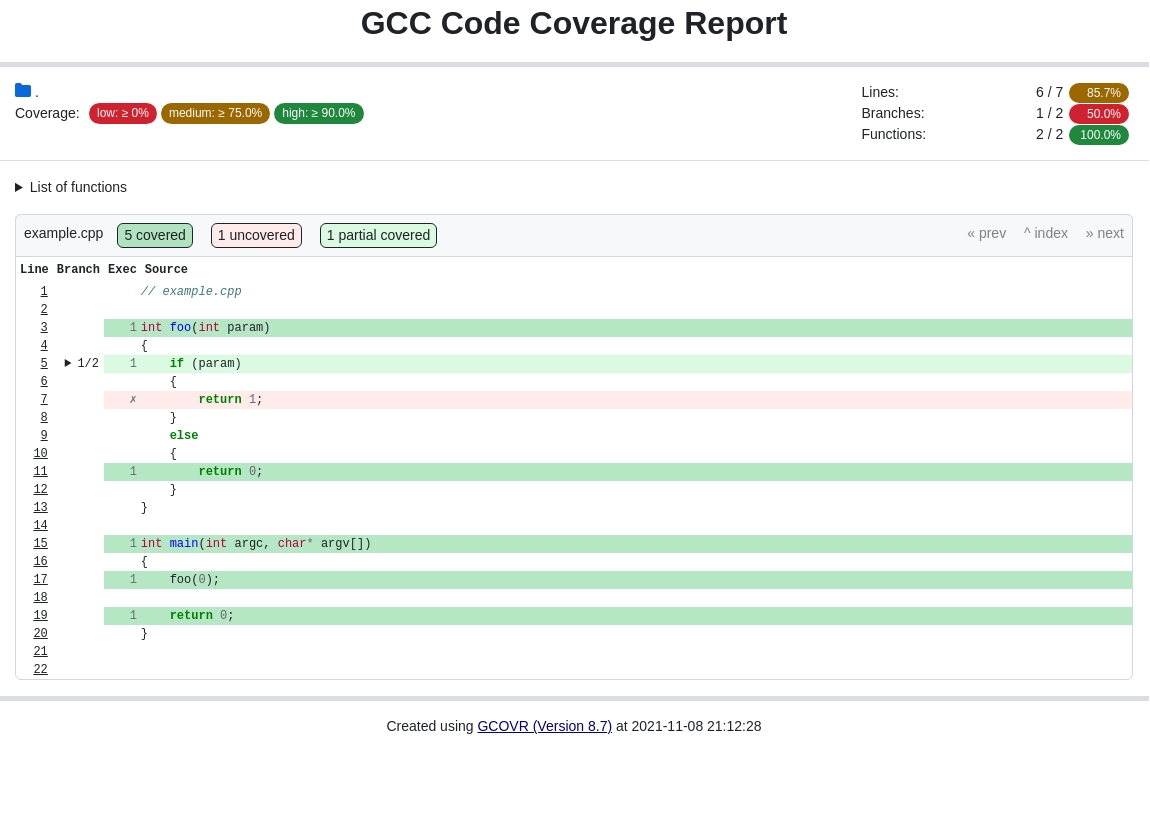Click the example.cpp file name
Viewport: 1150px width, 825px height.
click(64, 233)
